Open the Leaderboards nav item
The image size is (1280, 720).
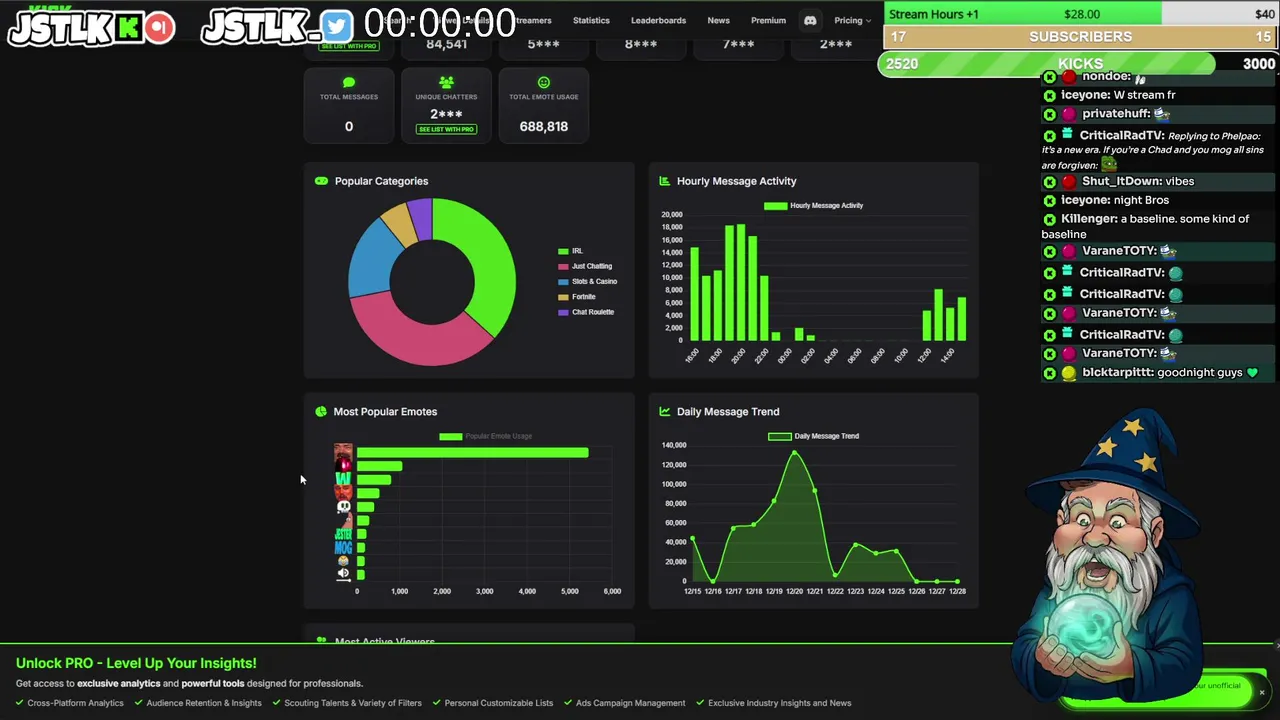point(658,20)
